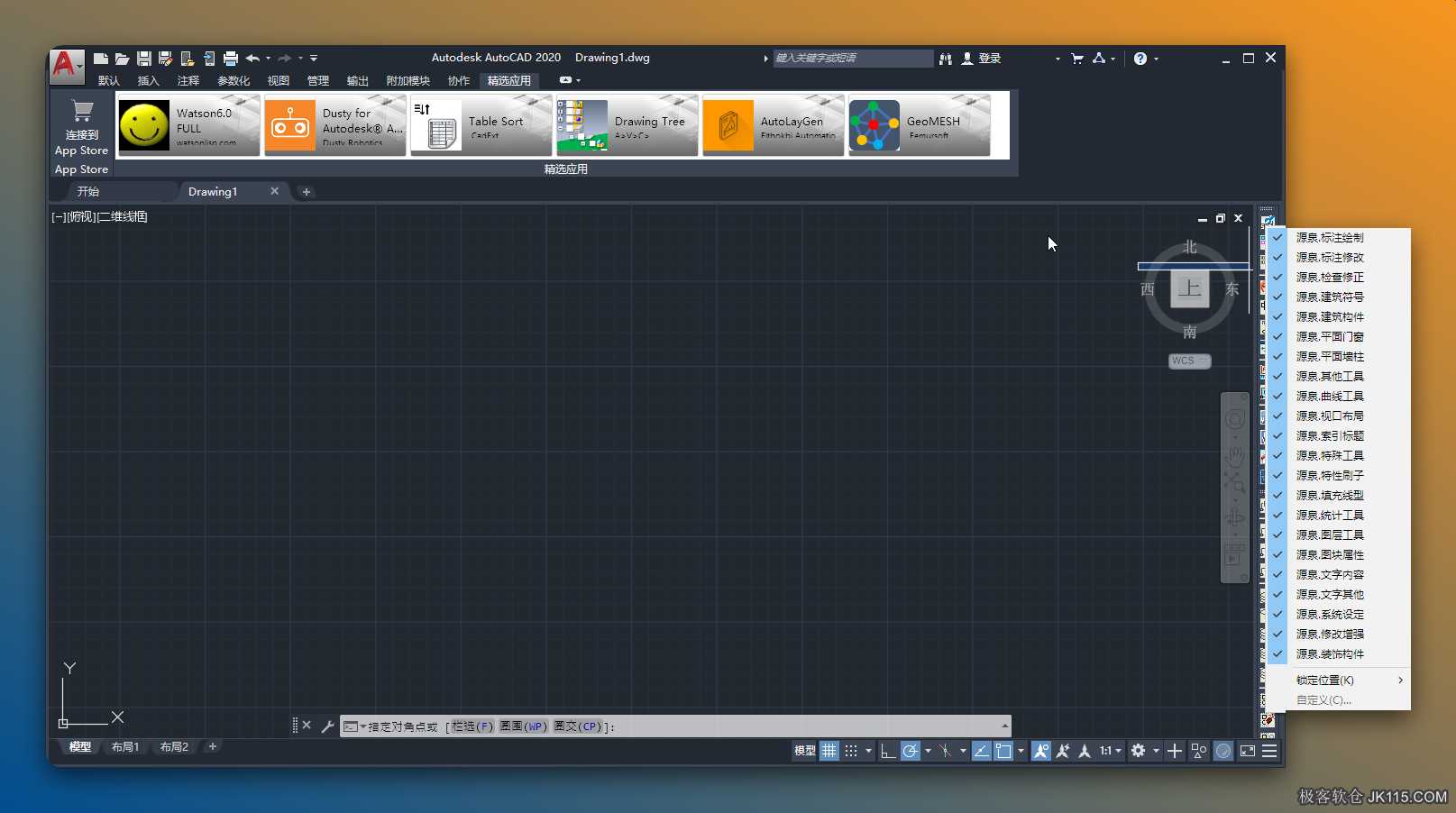The image size is (1456, 813).
Task: Open the object snap options dropdown
Action: click(x=1021, y=751)
